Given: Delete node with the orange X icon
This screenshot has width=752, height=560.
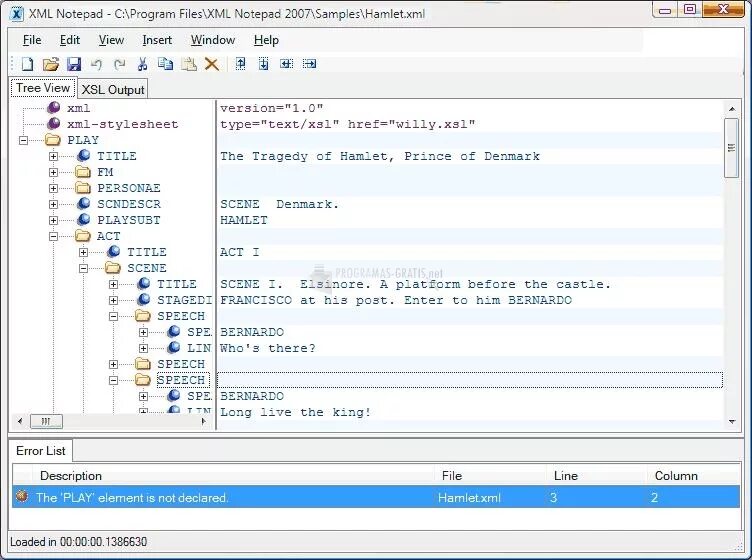Looking at the screenshot, I should [x=212, y=64].
